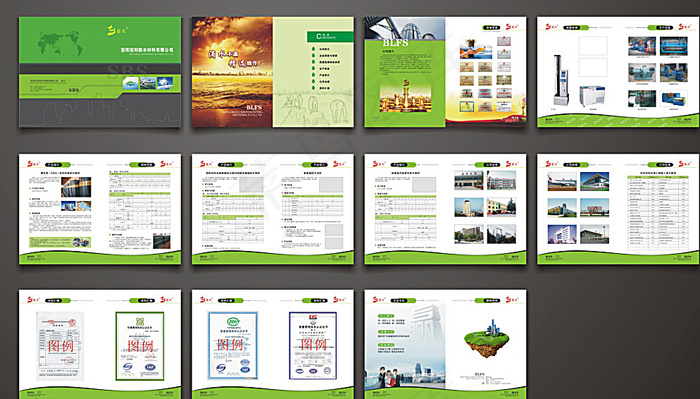700x399 pixels.
Task: Click the green-bordered certificate marked 图例
Action: click(140, 346)
